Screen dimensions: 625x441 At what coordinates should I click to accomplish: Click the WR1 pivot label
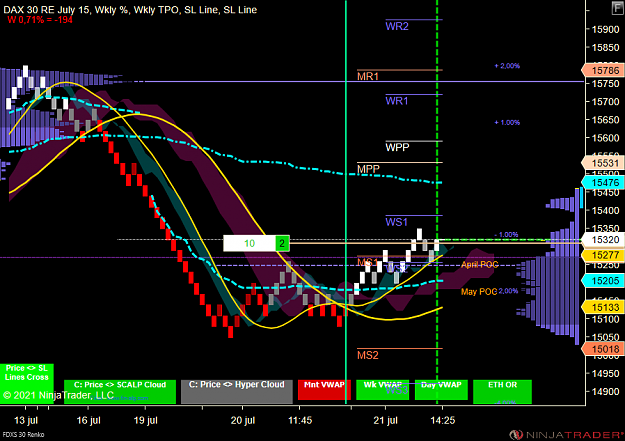click(397, 101)
